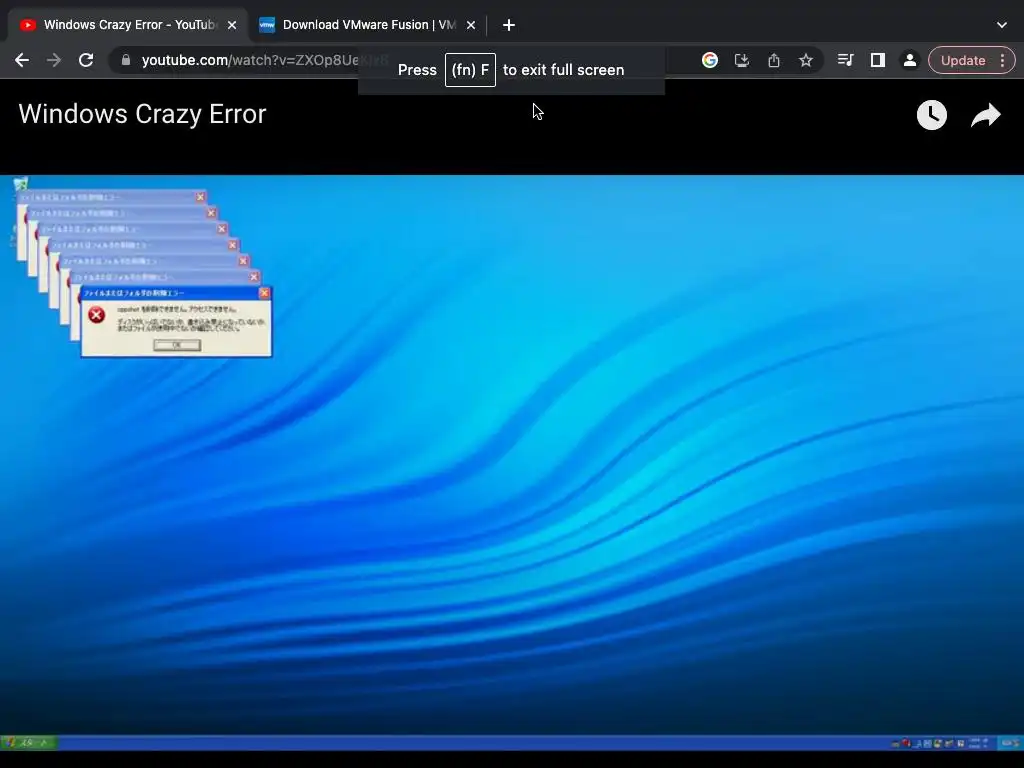This screenshot has width=1024, height=768.
Task: Click the red error icon in the dialog
Action: 97,315
